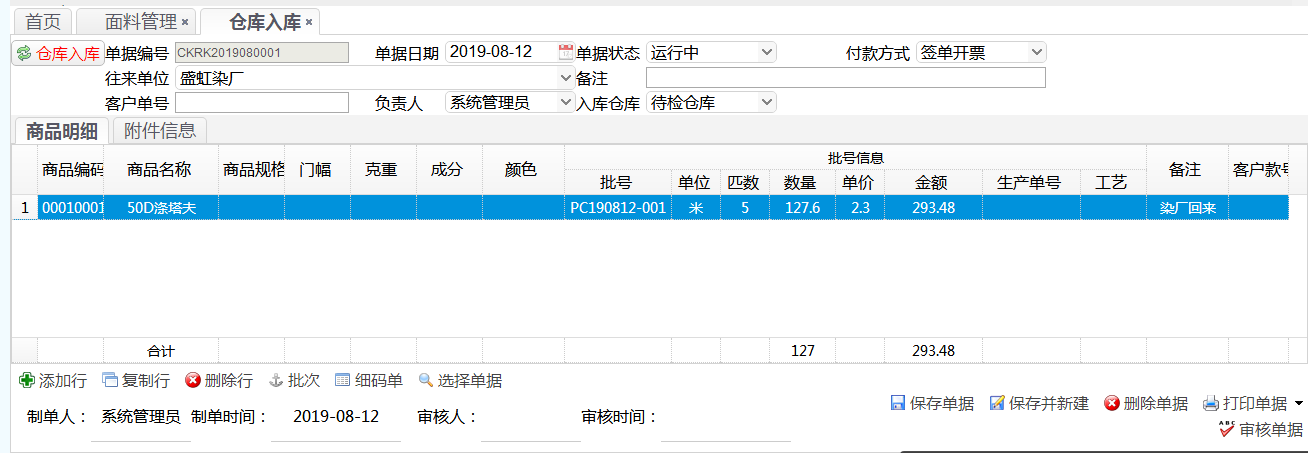Screen dimensions: 1308x453
Task: Click the 保存并新建 button label
Action: [x=1049, y=403]
